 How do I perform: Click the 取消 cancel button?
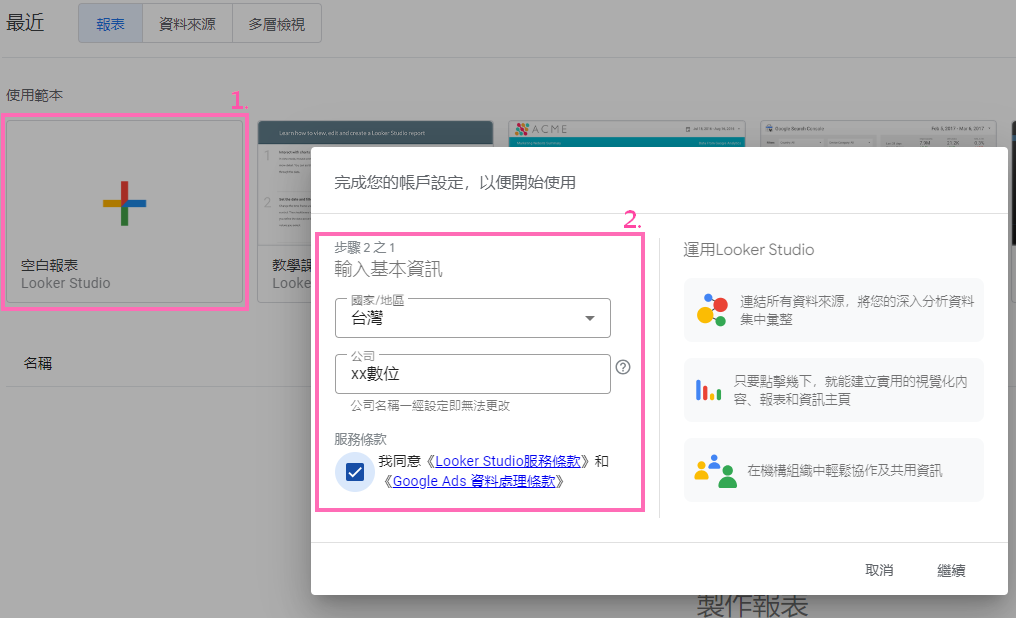[x=879, y=570]
